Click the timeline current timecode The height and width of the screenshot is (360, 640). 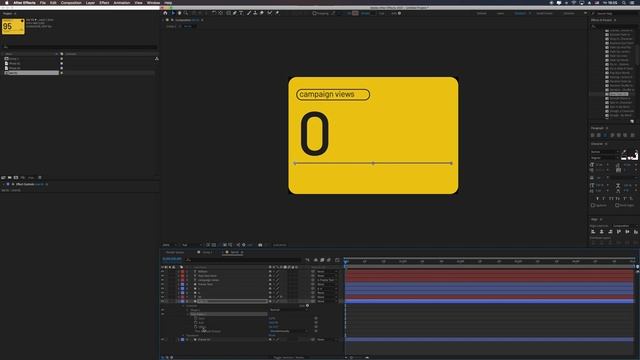pyautogui.click(x=172, y=259)
